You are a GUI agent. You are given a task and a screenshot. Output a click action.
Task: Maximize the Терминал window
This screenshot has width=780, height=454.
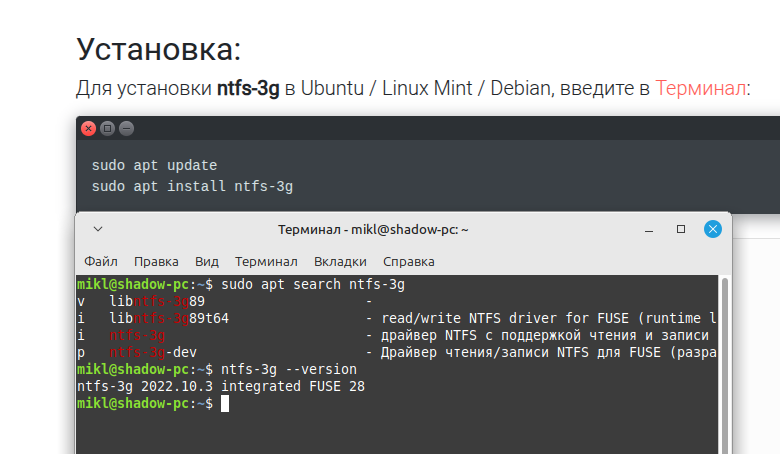point(681,229)
